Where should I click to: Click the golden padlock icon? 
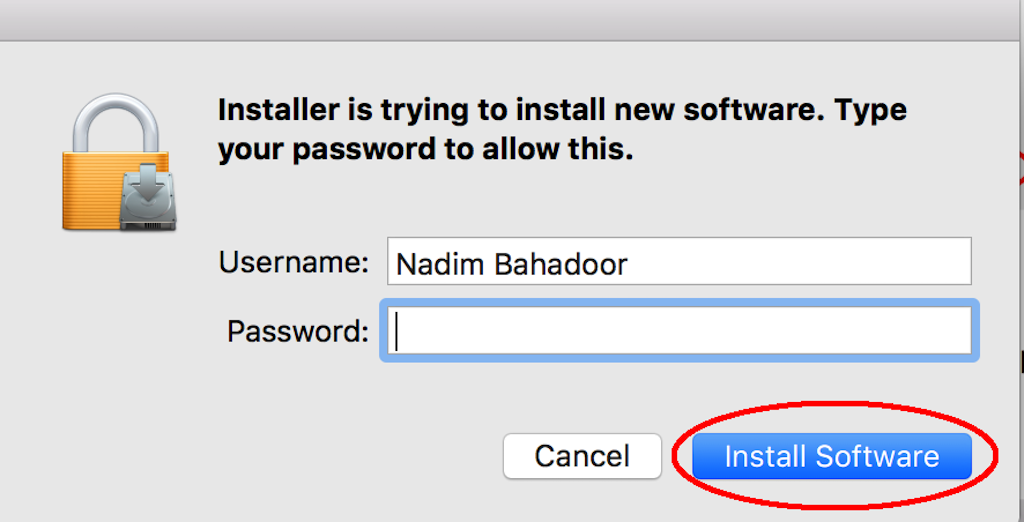click(118, 162)
